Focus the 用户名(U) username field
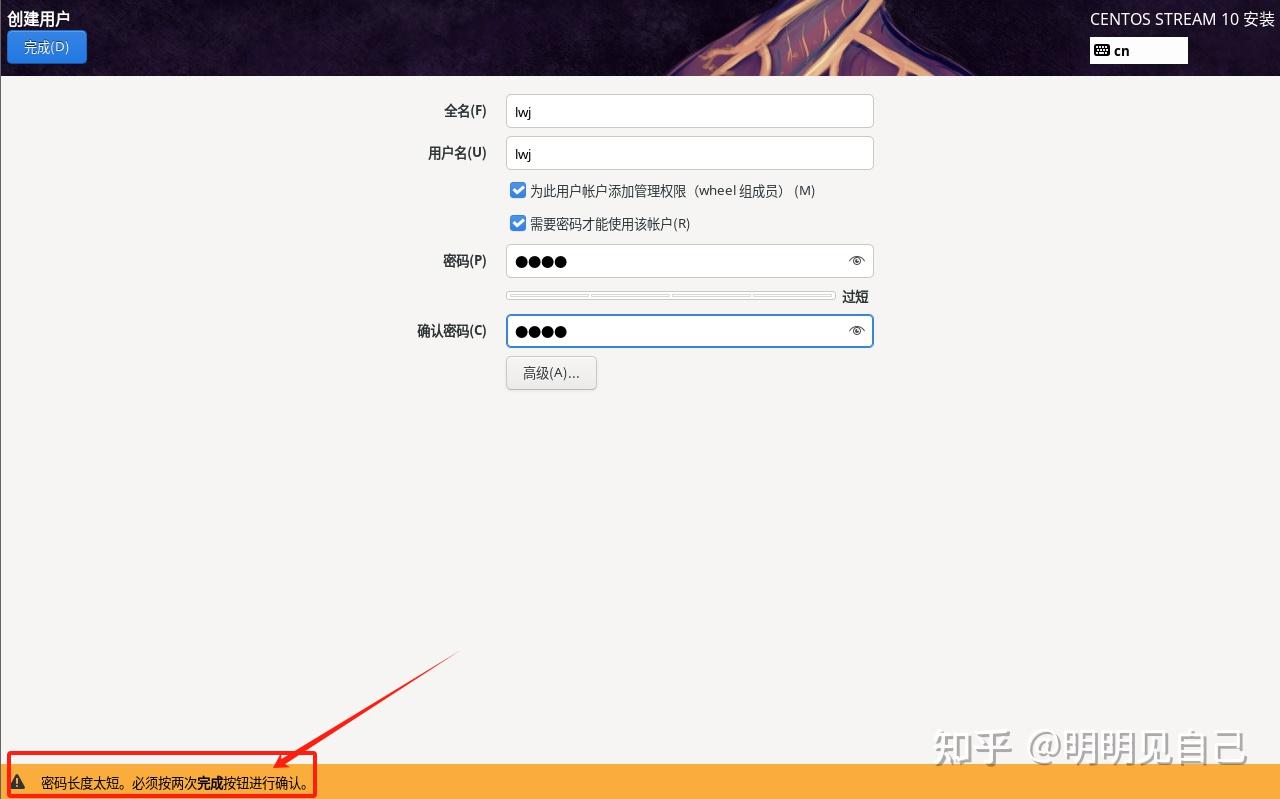This screenshot has width=1280, height=799. tap(689, 153)
